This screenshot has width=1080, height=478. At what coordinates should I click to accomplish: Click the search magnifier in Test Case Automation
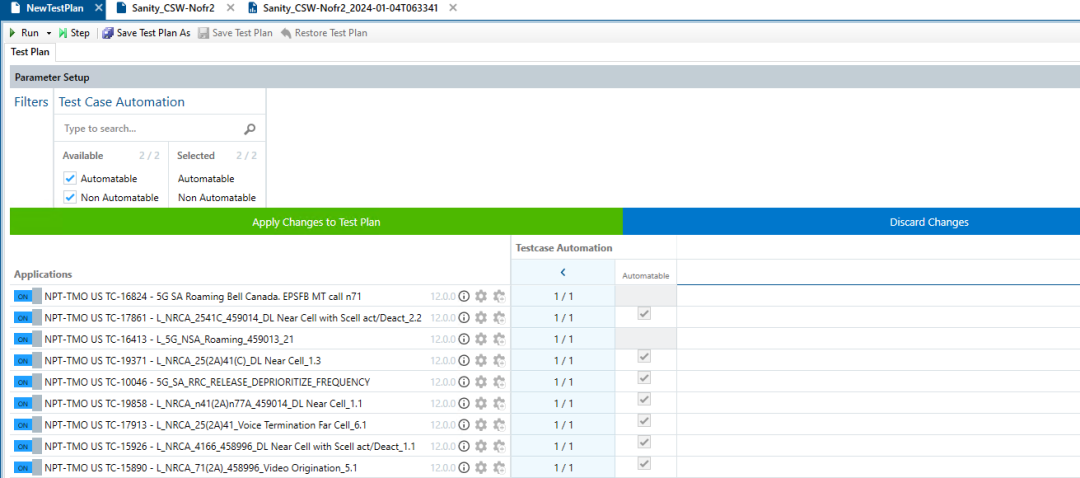coord(250,129)
